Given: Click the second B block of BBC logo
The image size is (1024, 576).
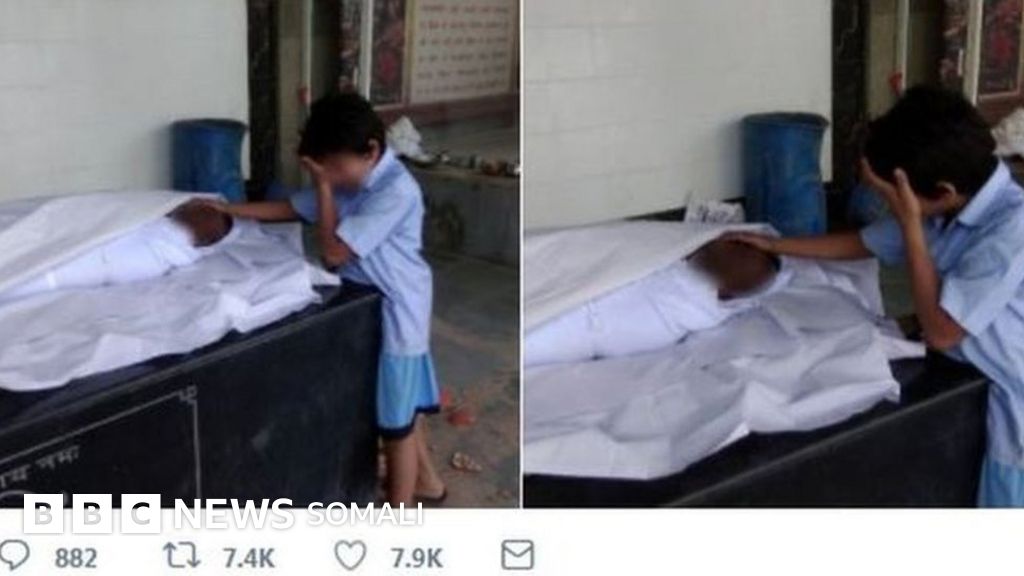Looking at the screenshot, I should 92,514.
